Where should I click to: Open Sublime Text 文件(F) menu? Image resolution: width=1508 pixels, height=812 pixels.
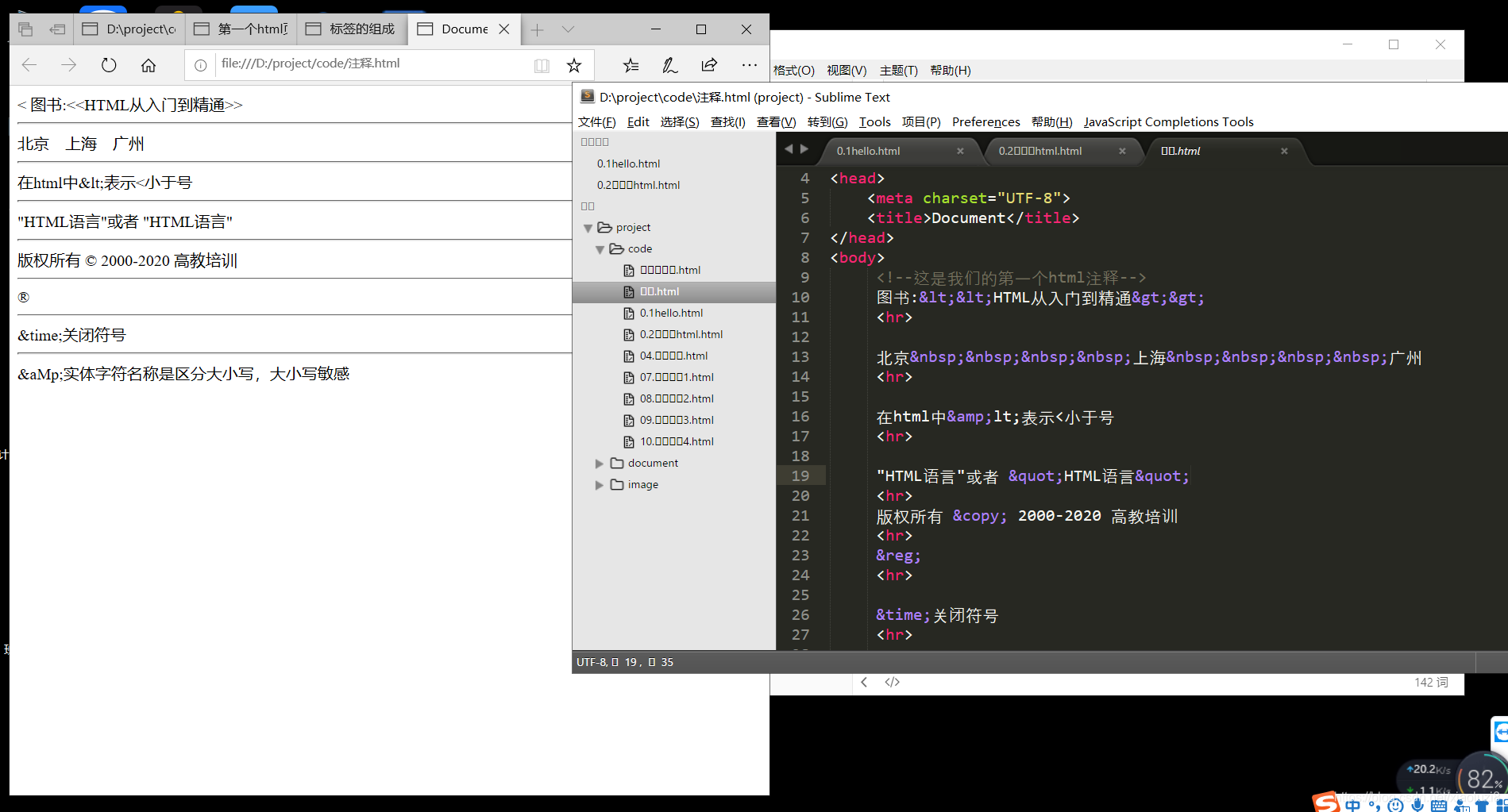point(596,121)
